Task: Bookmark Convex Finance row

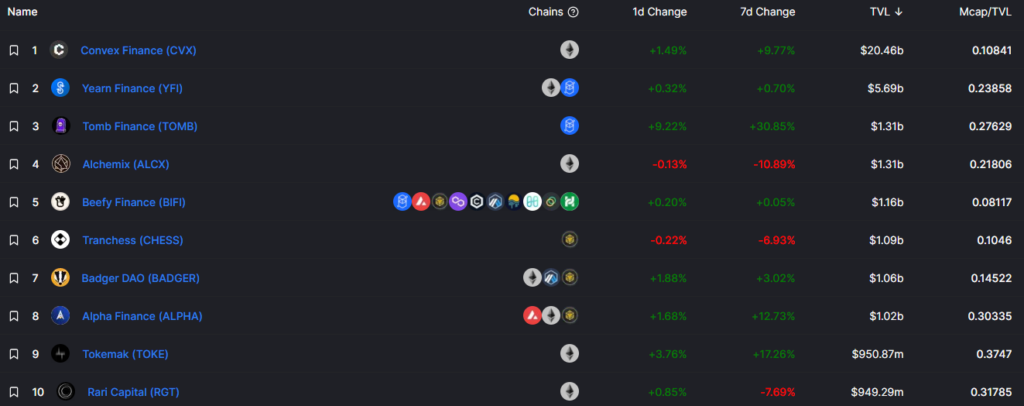Action: click(x=14, y=50)
